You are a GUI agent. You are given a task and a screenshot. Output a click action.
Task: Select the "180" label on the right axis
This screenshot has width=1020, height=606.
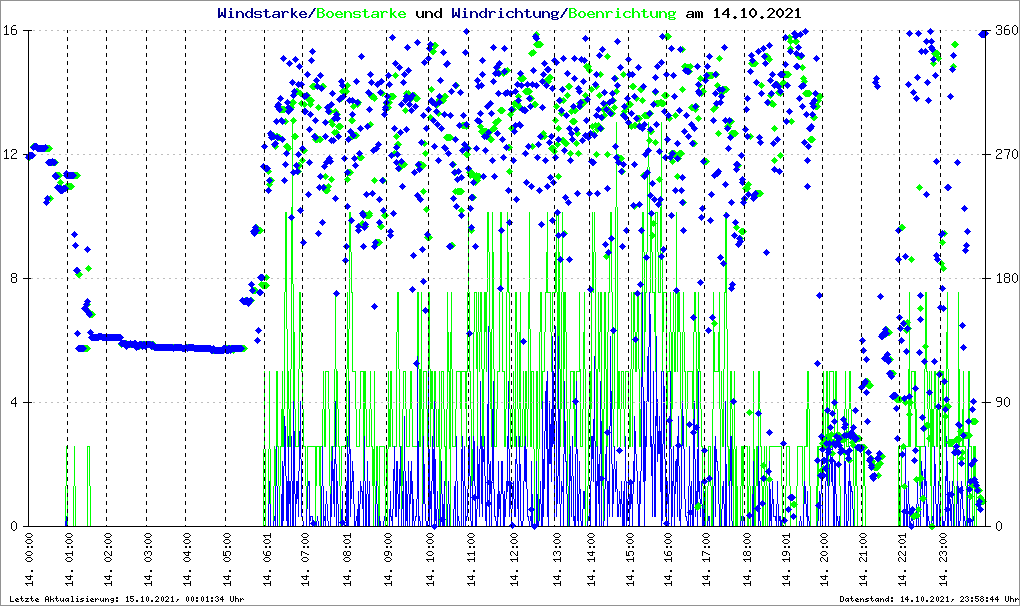1005,279
